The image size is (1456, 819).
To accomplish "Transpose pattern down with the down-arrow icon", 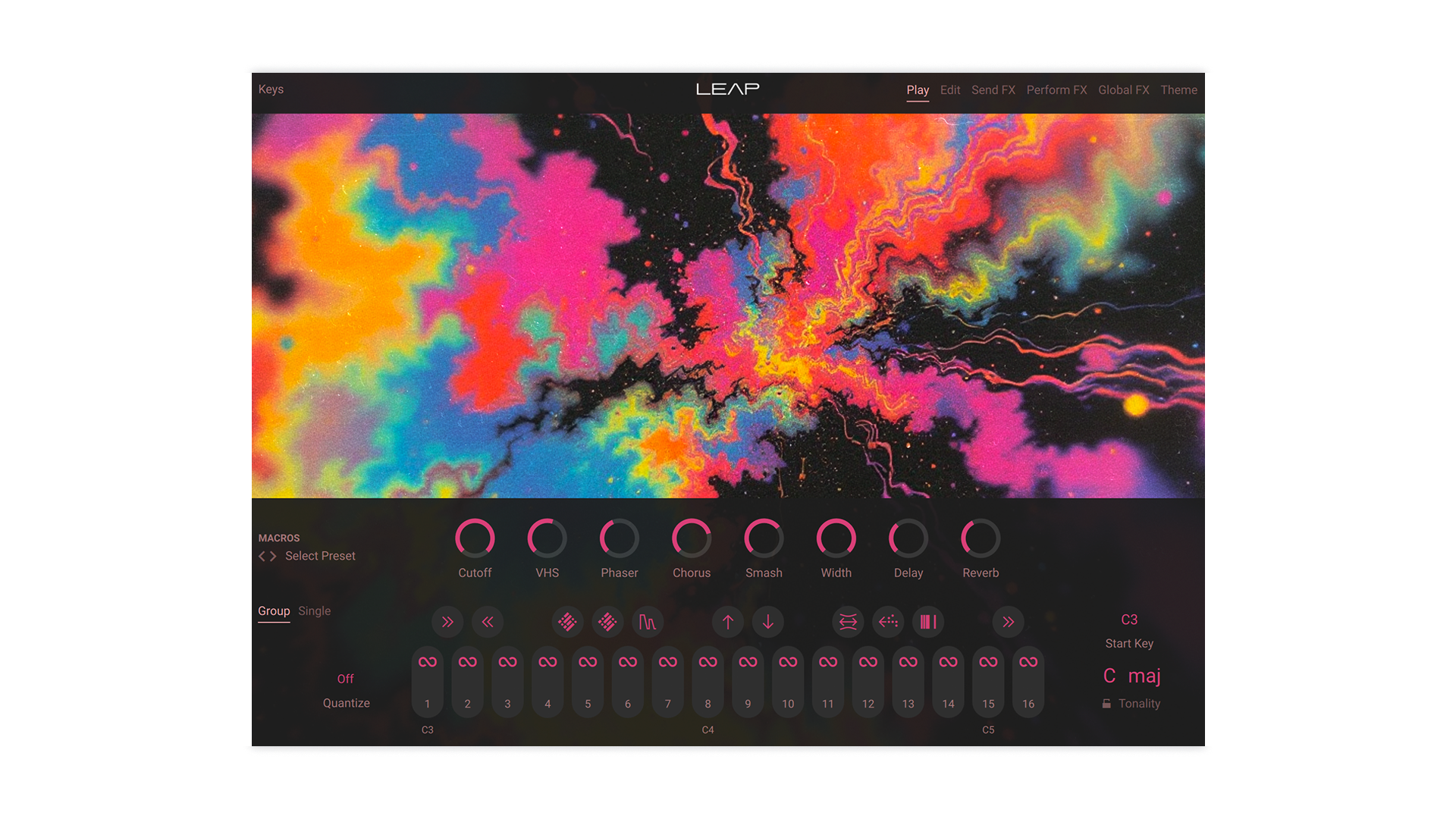I will point(768,622).
